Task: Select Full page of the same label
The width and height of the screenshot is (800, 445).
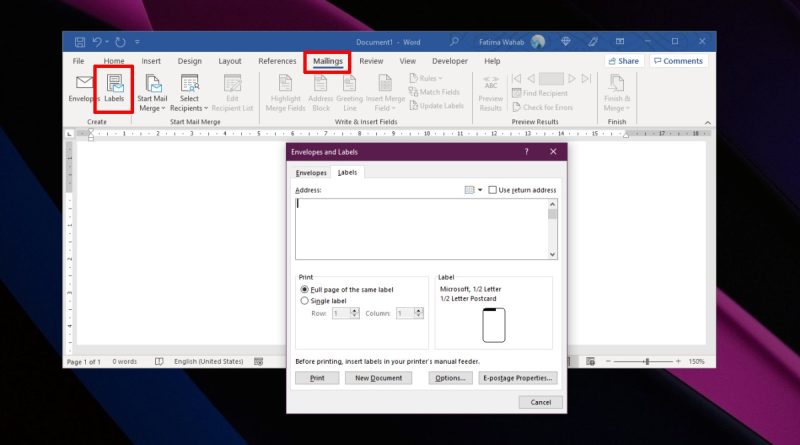Action: [x=305, y=289]
